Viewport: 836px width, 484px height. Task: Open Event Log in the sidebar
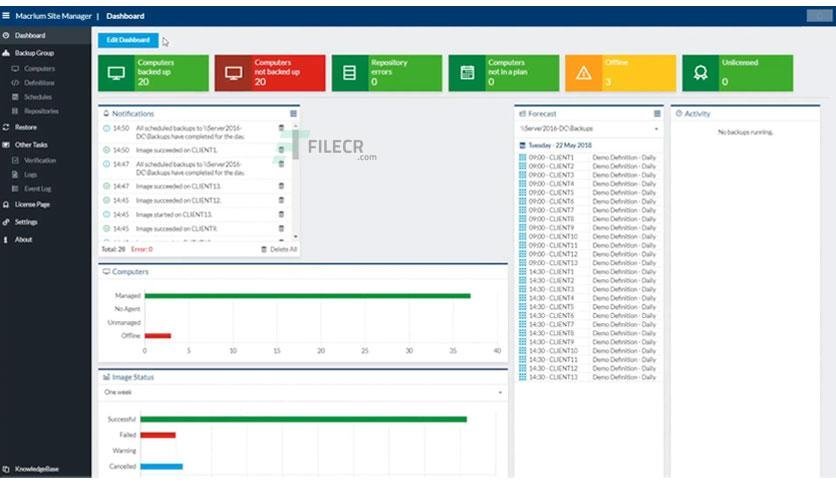[37, 189]
